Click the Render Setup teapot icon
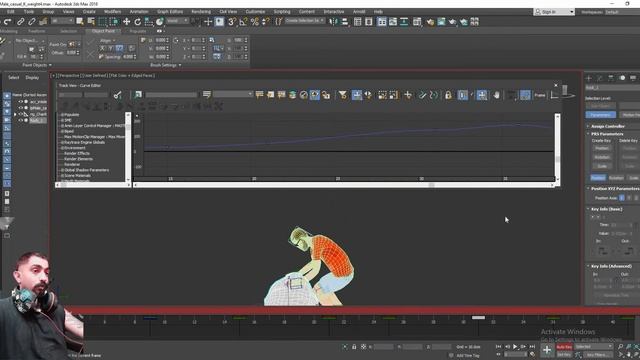This screenshot has width=640, height=360. 430,22
